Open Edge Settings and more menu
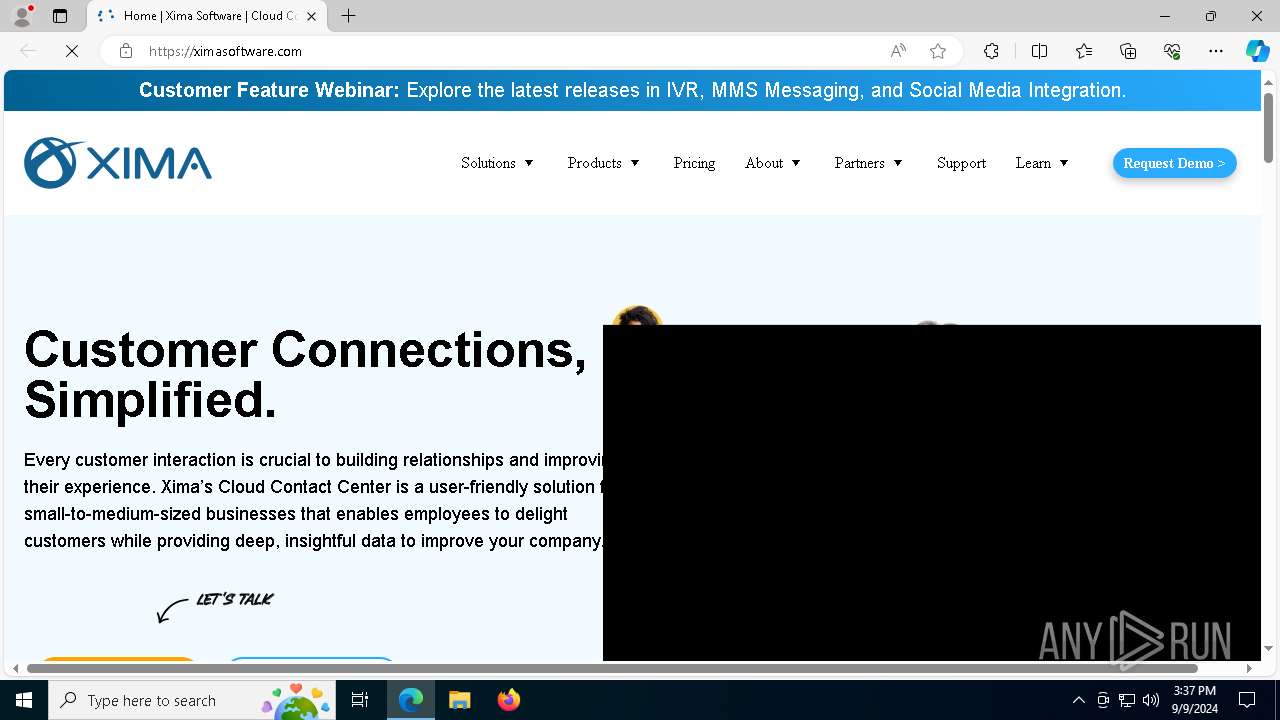 1216,51
